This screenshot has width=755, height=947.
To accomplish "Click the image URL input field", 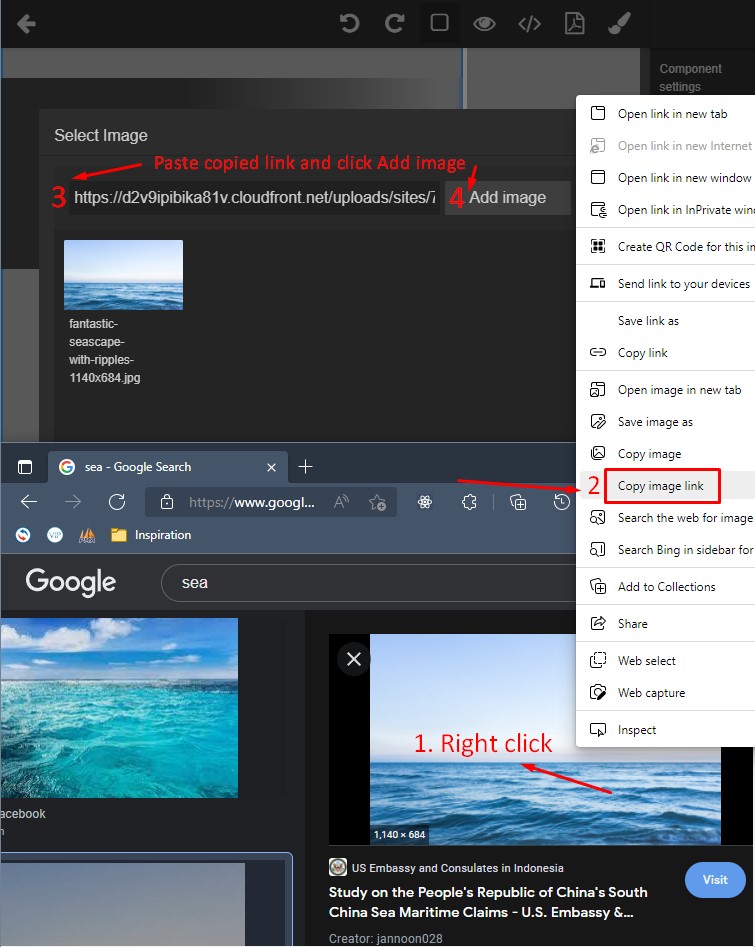I will click(255, 198).
